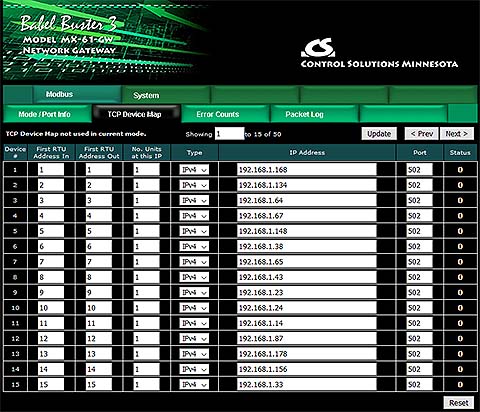Click IP address field 192.168.1.23
The image size is (480, 412).
point(307,292)
